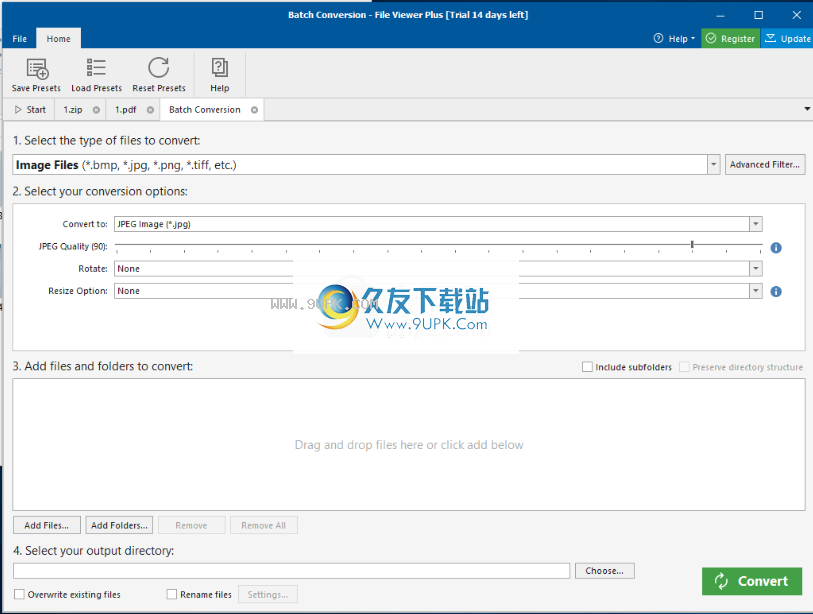Click the JPEG Quality slider handle
Screen dimensions: 813x614
point(692,244)
